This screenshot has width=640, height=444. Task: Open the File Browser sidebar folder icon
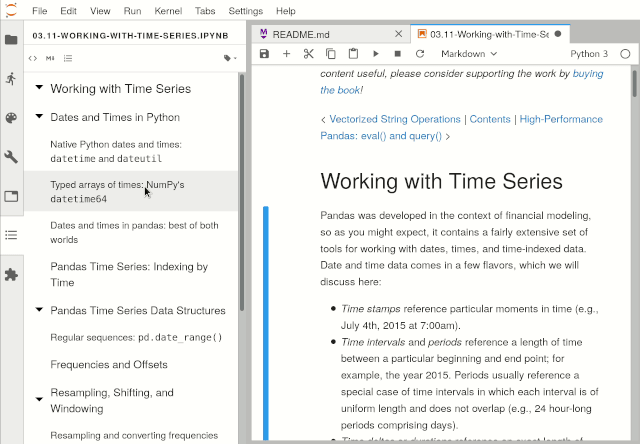point(11,40)
